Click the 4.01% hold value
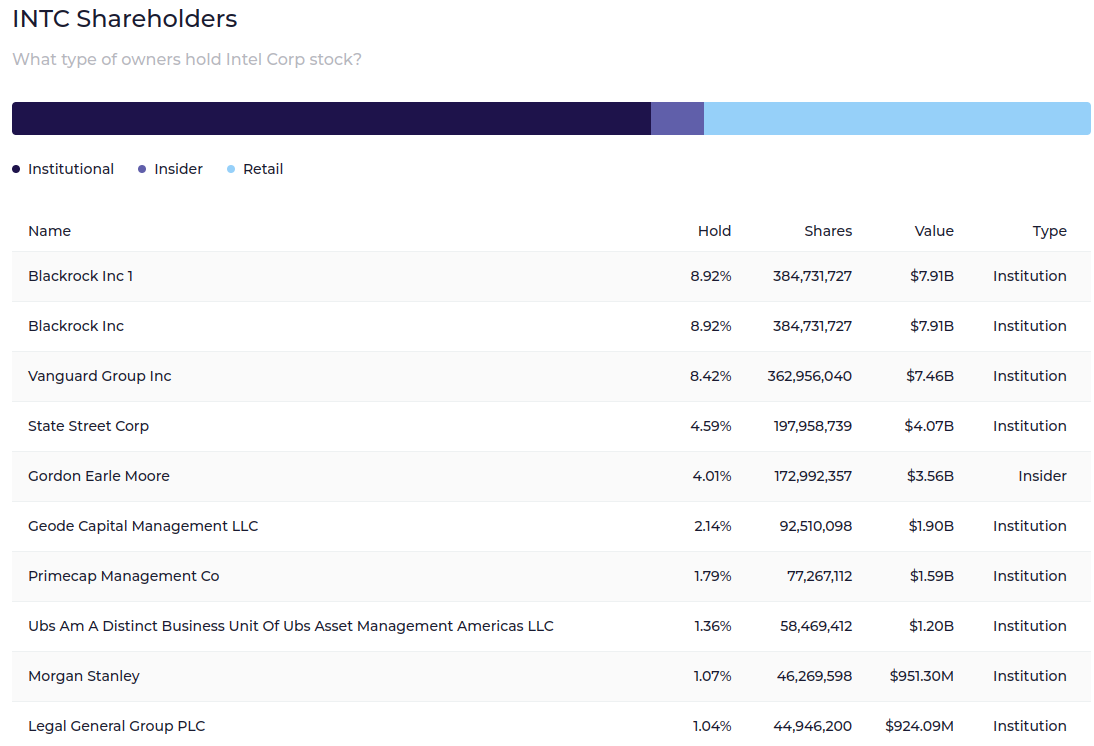 click(712, 476)
